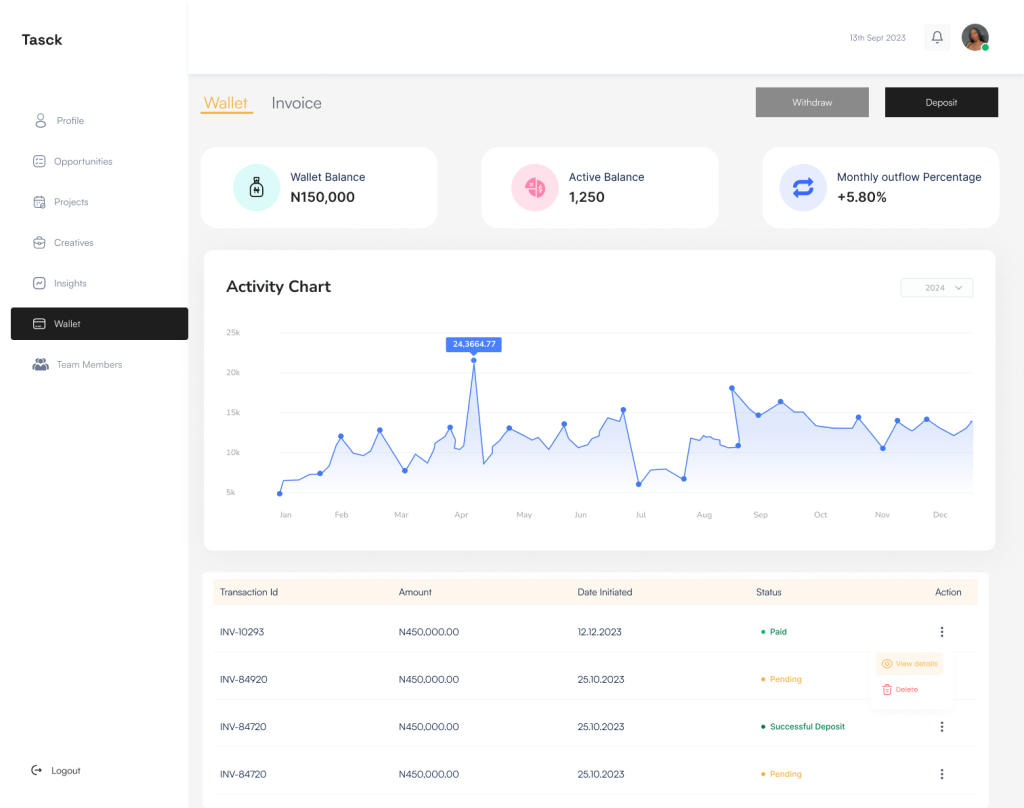Open the user profile avatar

(x=975, y=37)
